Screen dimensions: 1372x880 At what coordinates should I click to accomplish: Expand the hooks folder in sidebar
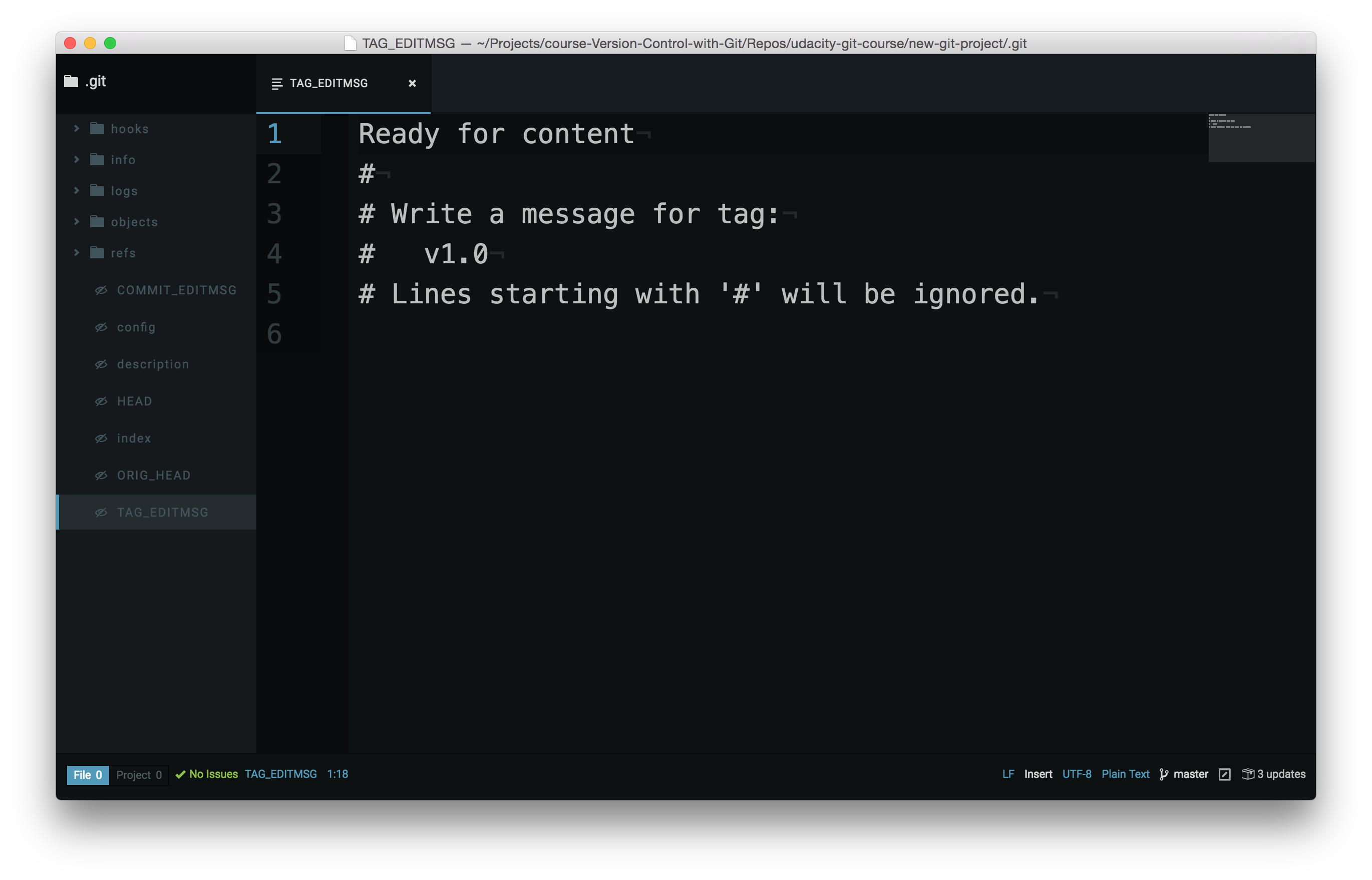[77, 128]
